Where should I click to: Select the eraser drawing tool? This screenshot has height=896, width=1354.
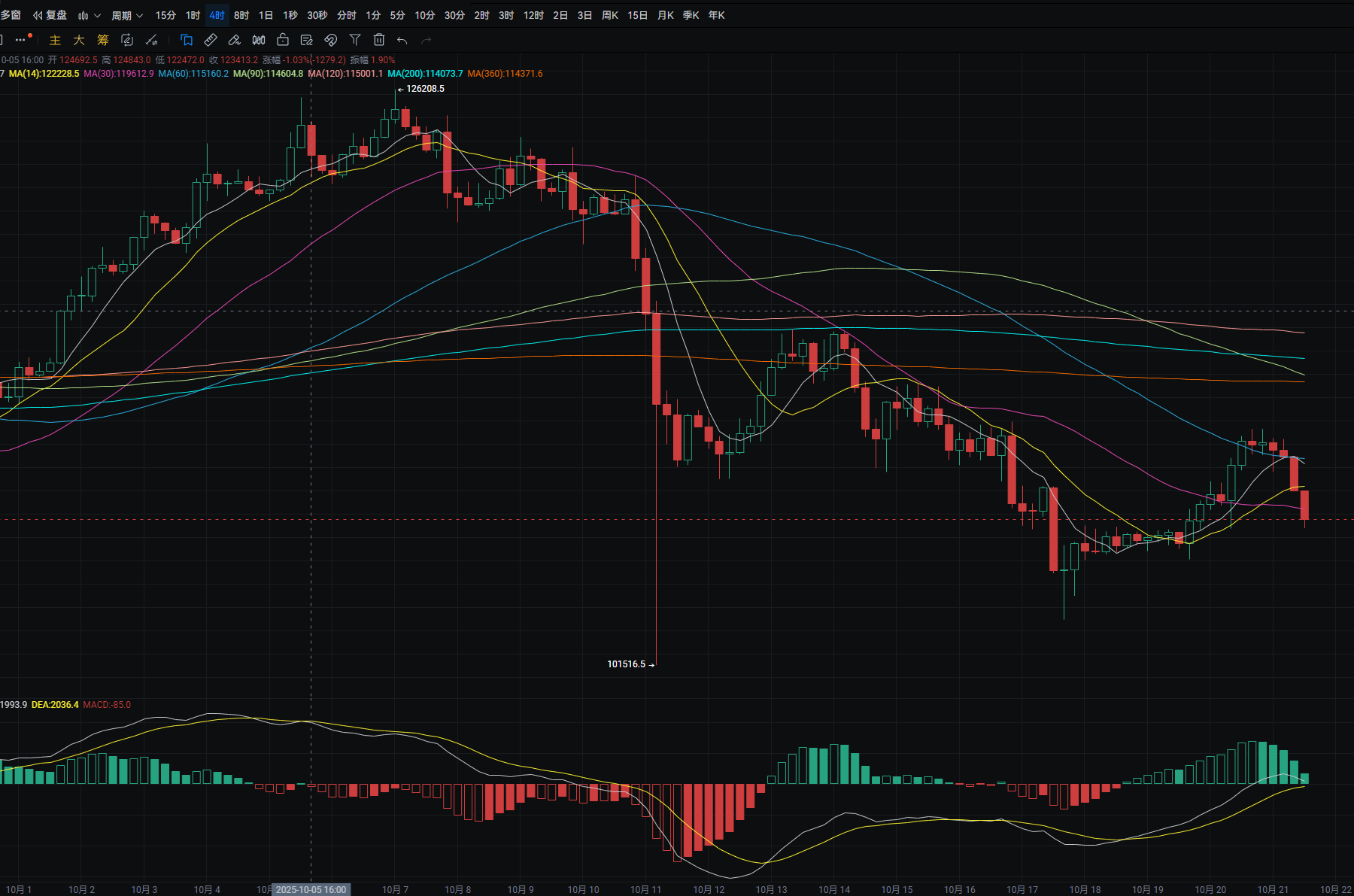(x=235, y=40)
